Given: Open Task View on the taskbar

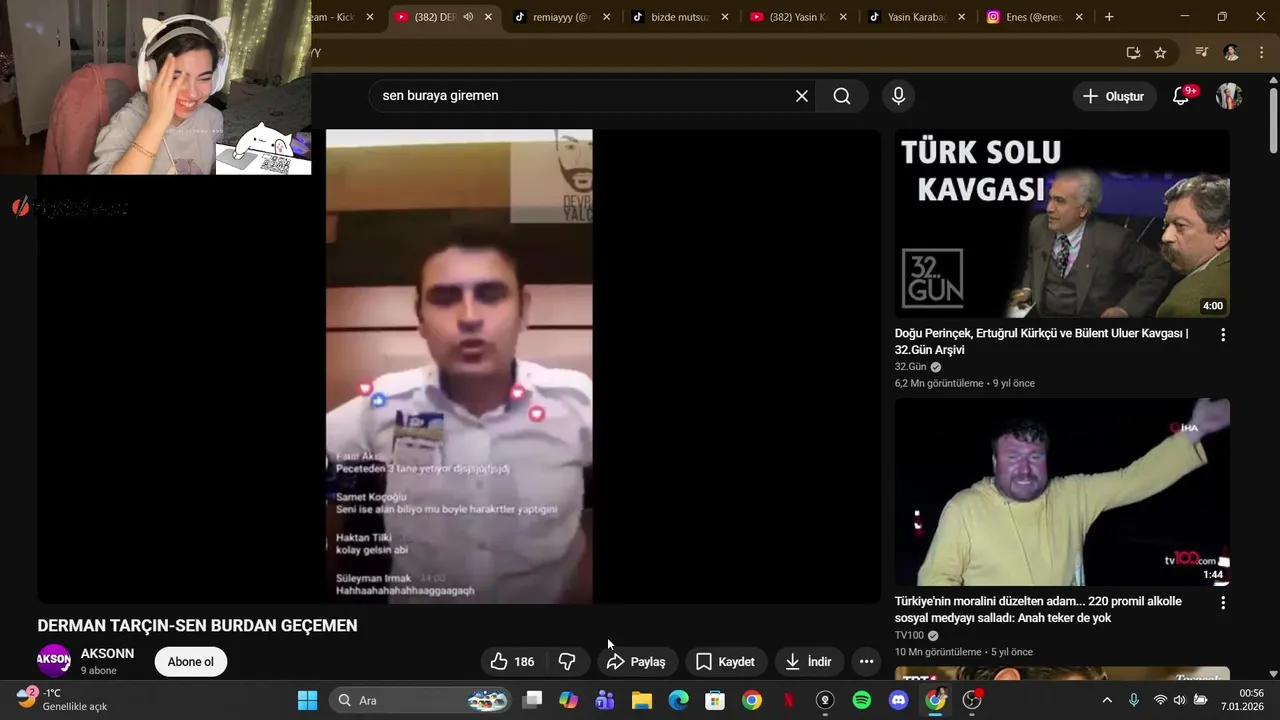Looking at the screenshot, I should pos(532,700).
